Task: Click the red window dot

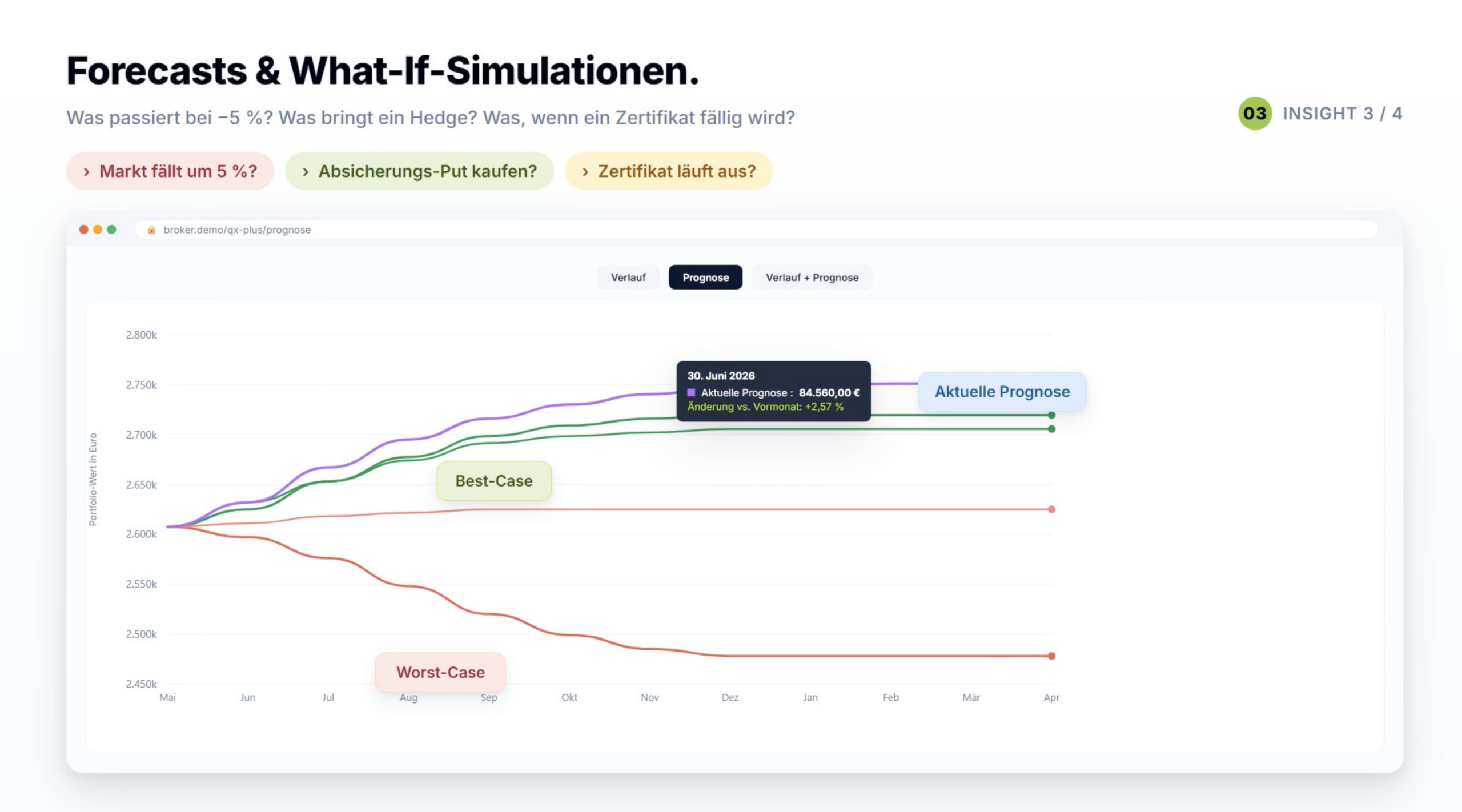Action: tap(83, 229)
